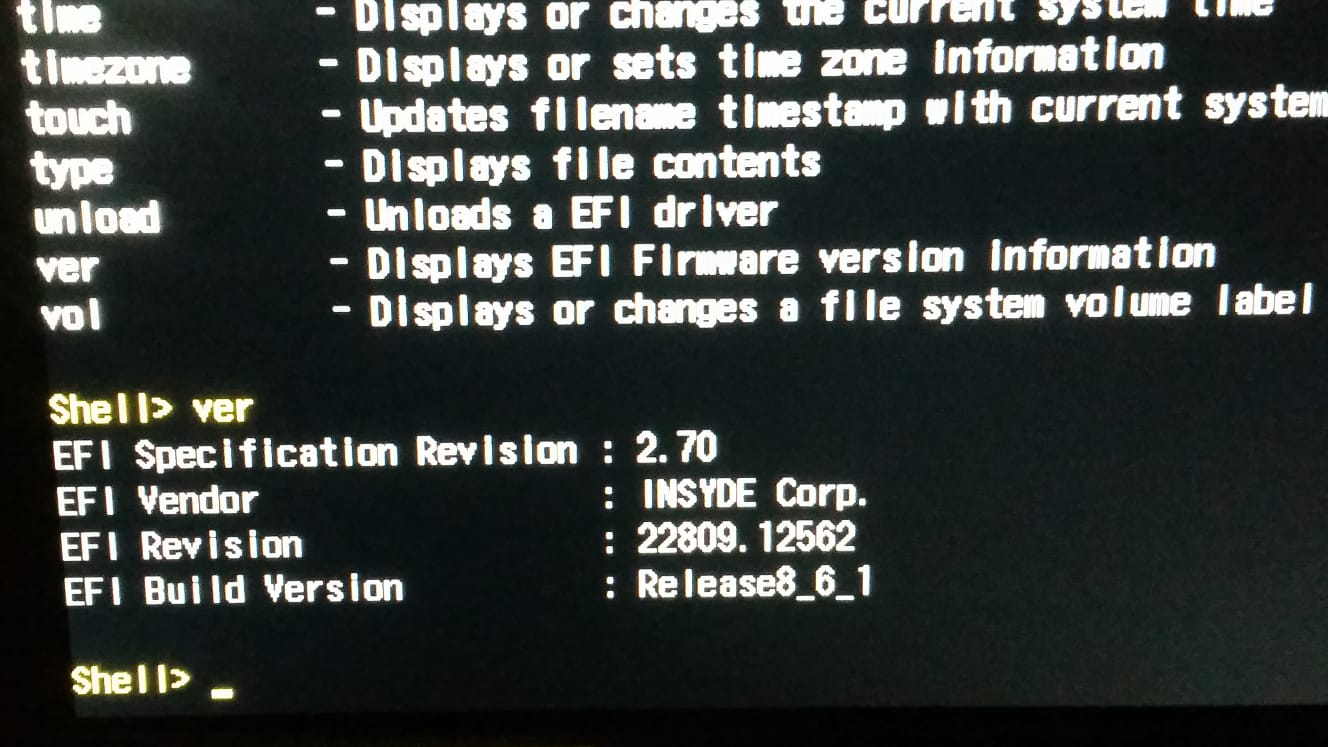Click the 'type' command entry
Image resolution: width=1328 pixels, height=747 pixels.
click(x=71, y=168)
